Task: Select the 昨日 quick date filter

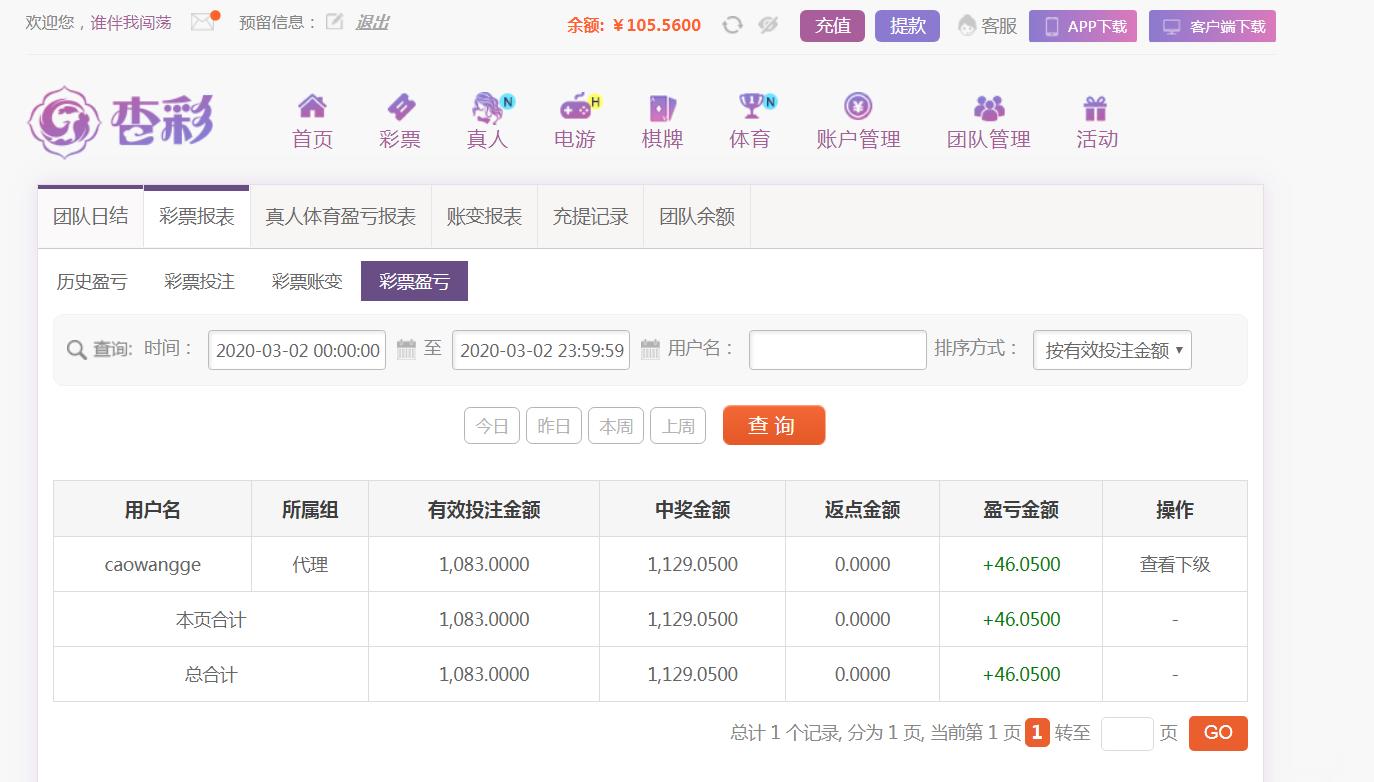Action: [554, 426]
